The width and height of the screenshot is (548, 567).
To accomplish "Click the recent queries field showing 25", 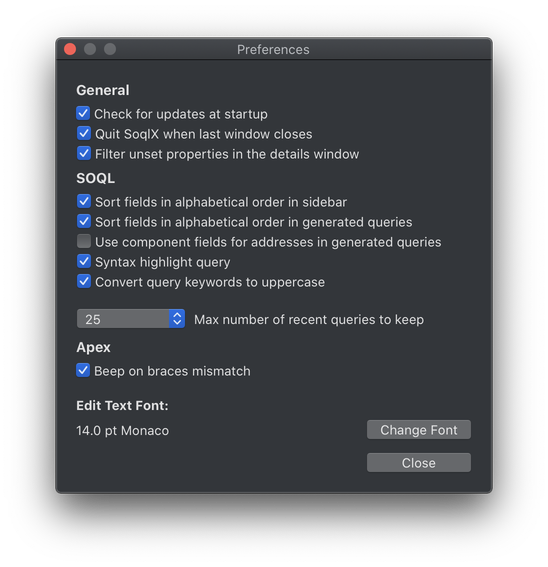I will point(123,319).
